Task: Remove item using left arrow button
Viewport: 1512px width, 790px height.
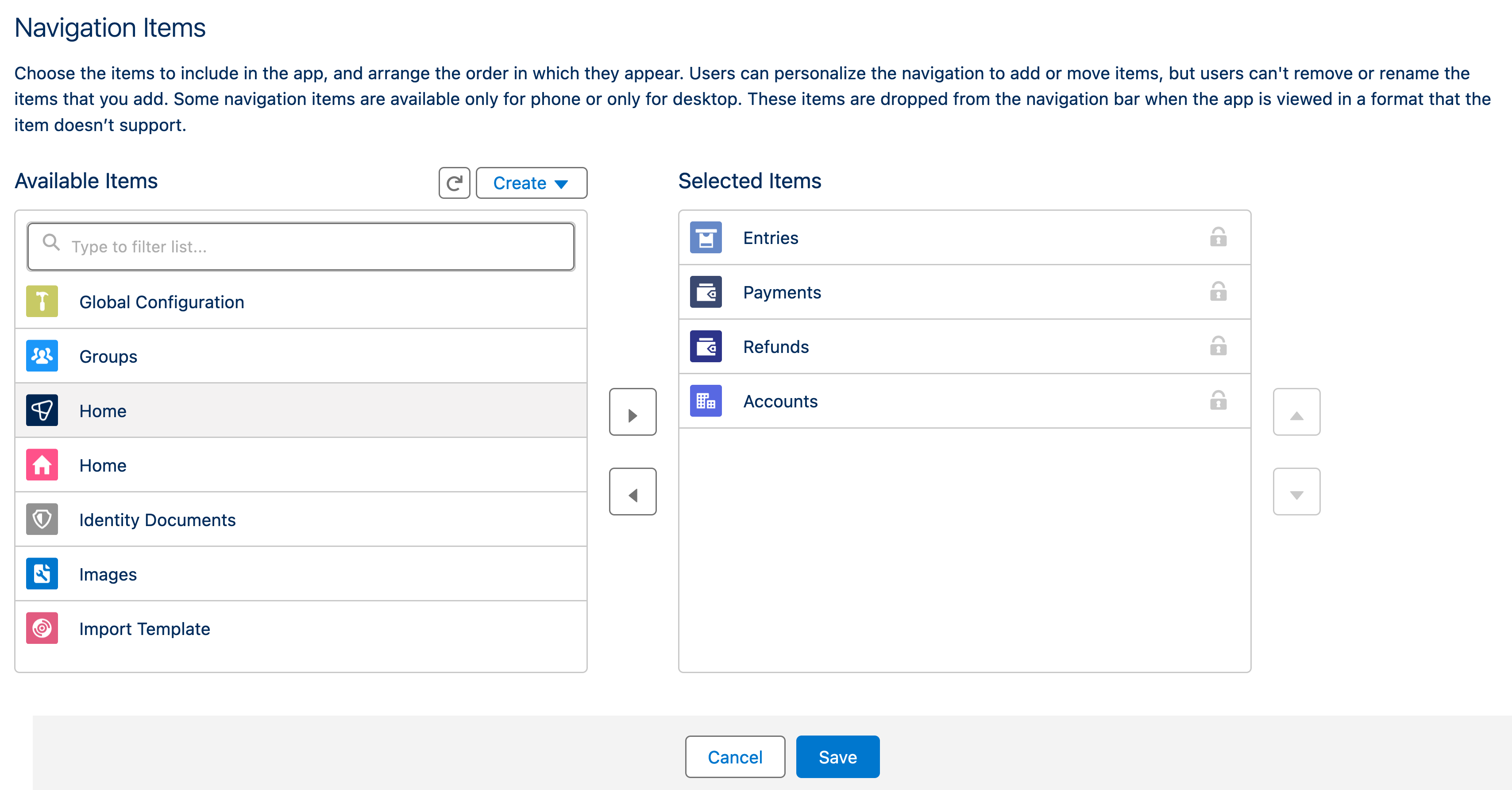Action: [x=633, y=492]
